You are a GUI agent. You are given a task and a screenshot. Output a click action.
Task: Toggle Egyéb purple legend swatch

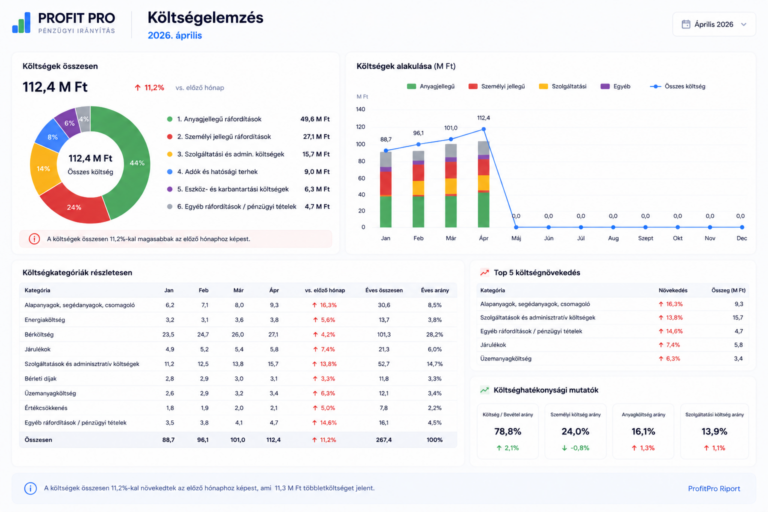(605, 86)
